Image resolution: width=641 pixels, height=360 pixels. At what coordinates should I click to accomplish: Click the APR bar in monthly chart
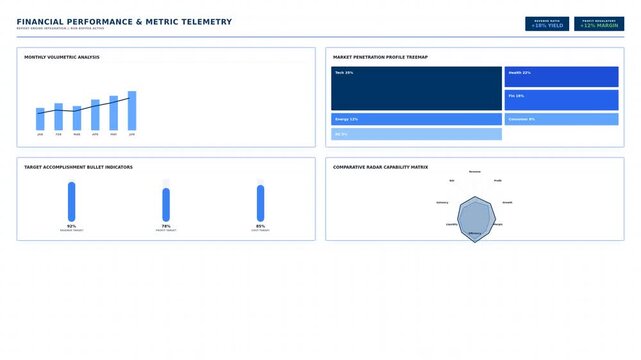pyautogui.click(x=95, y=115)
